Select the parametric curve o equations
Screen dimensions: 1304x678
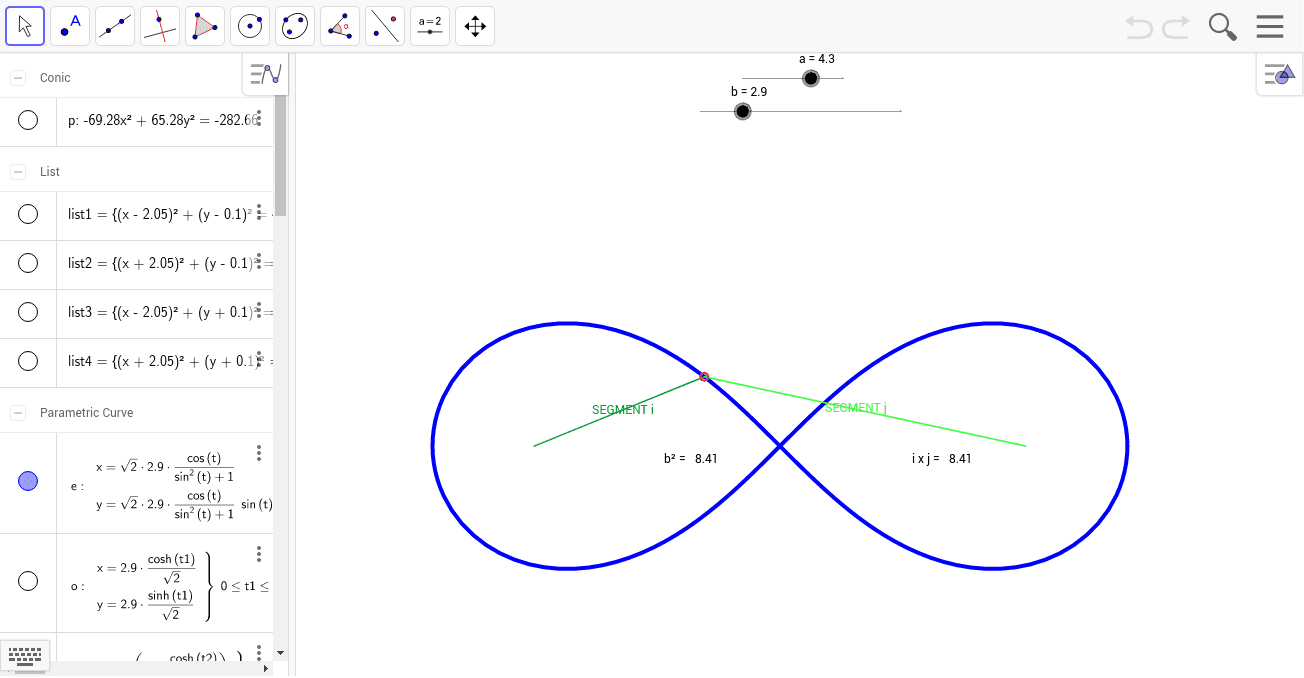pyautogui.click(x=171, y=586)
